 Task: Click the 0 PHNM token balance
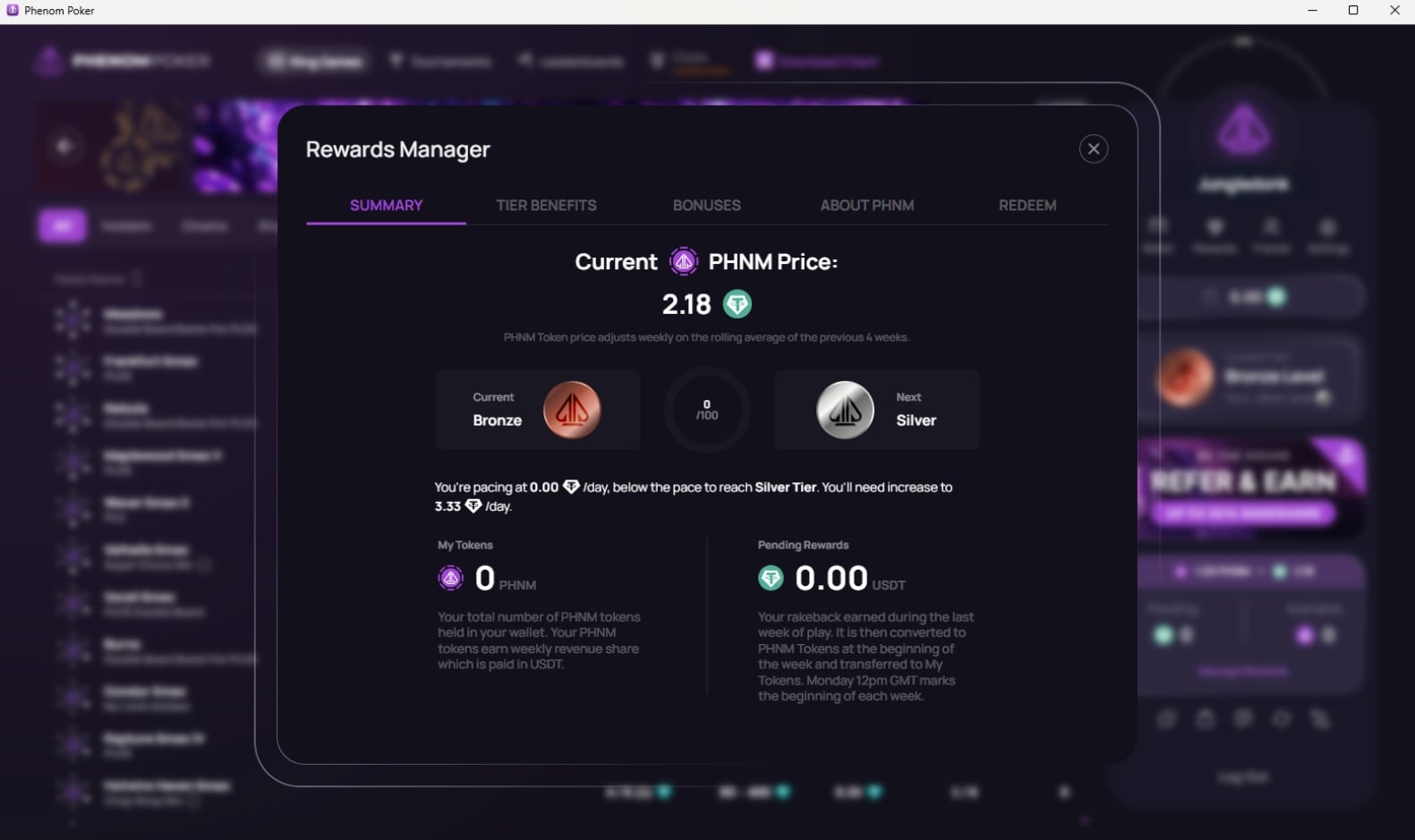coord(506,579)
